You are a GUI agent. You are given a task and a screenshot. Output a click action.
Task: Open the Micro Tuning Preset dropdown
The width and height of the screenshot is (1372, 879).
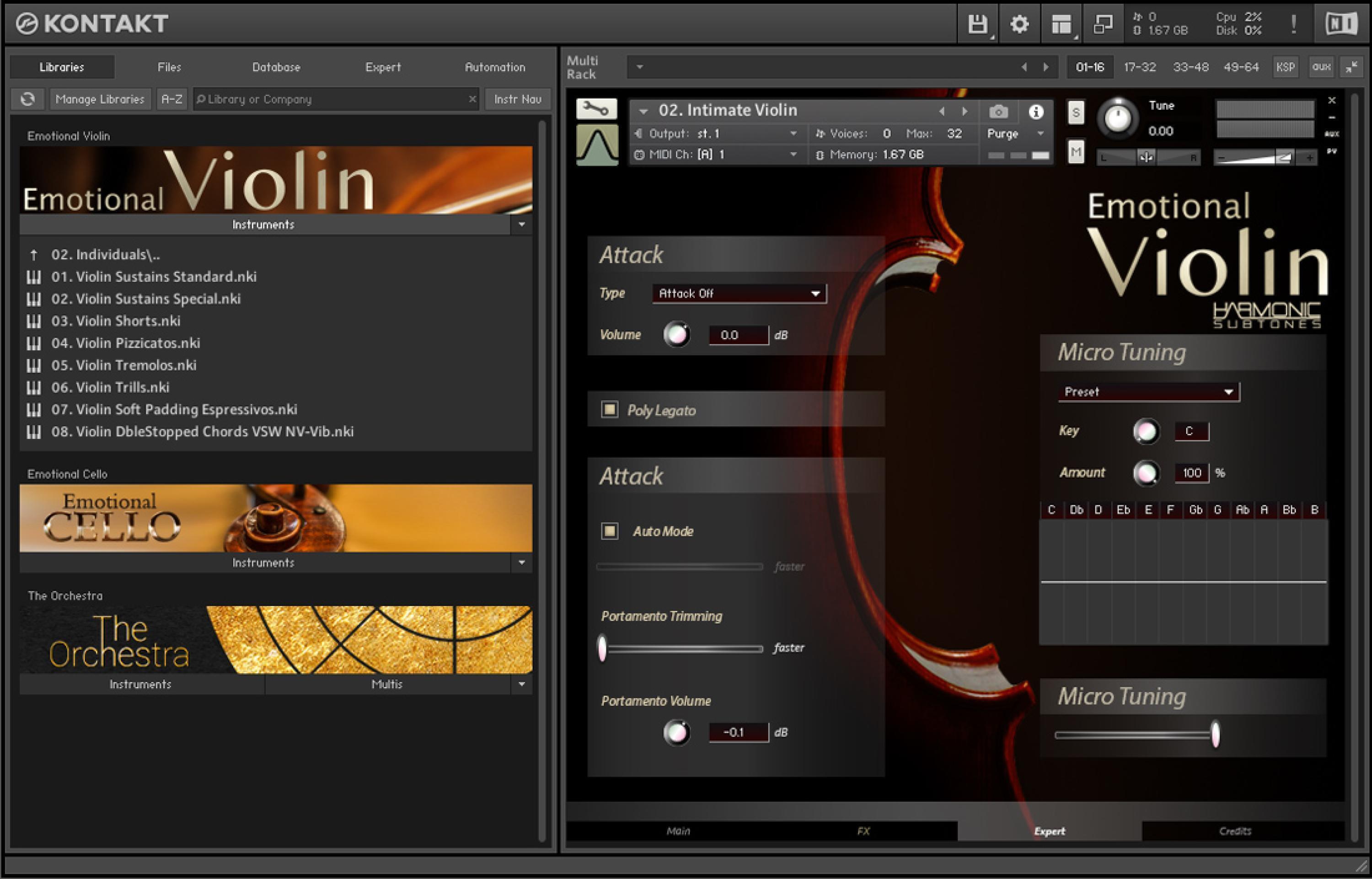[1148, 391]
